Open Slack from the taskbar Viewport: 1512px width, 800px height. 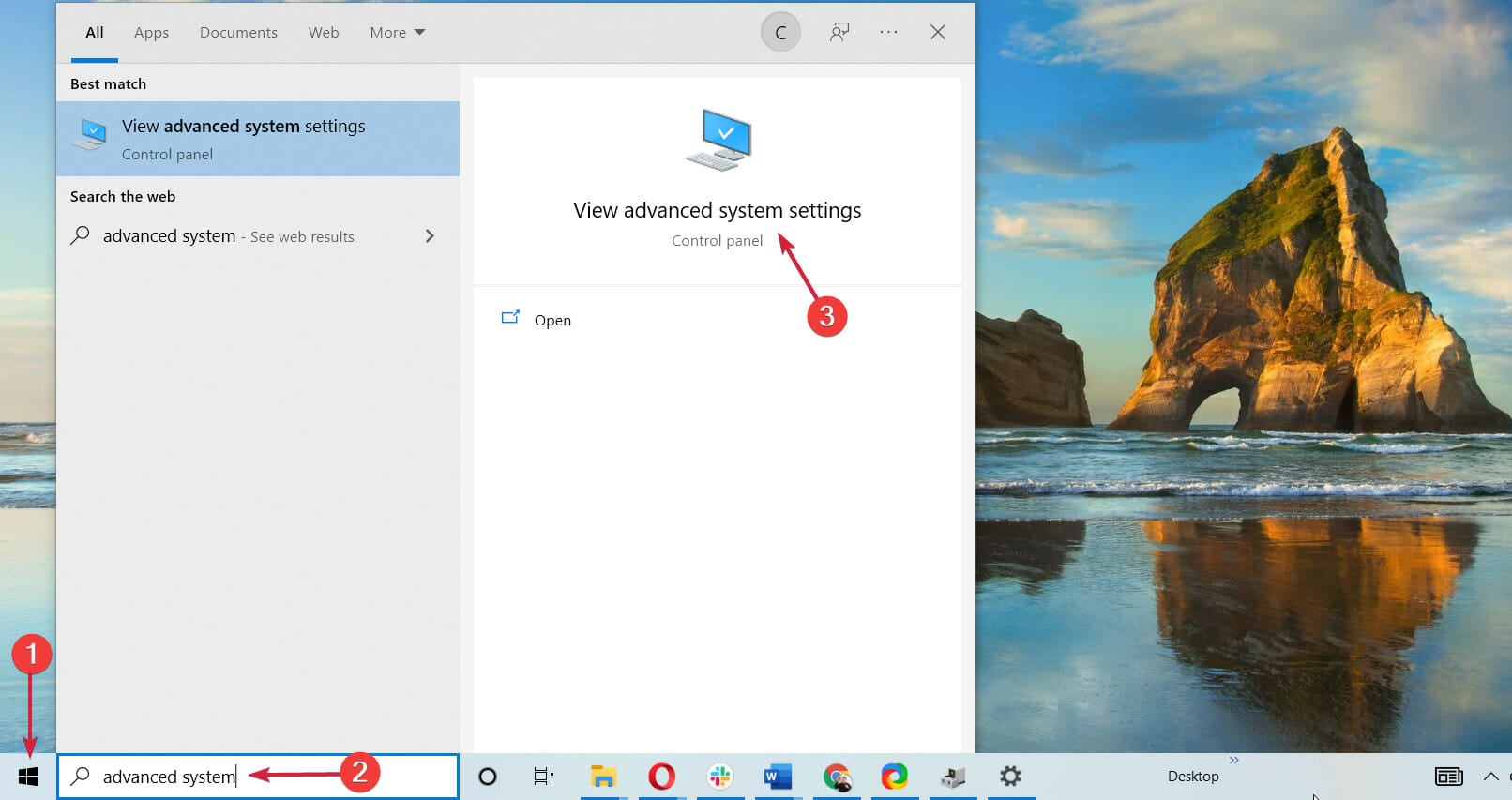[x=720, y=777]
